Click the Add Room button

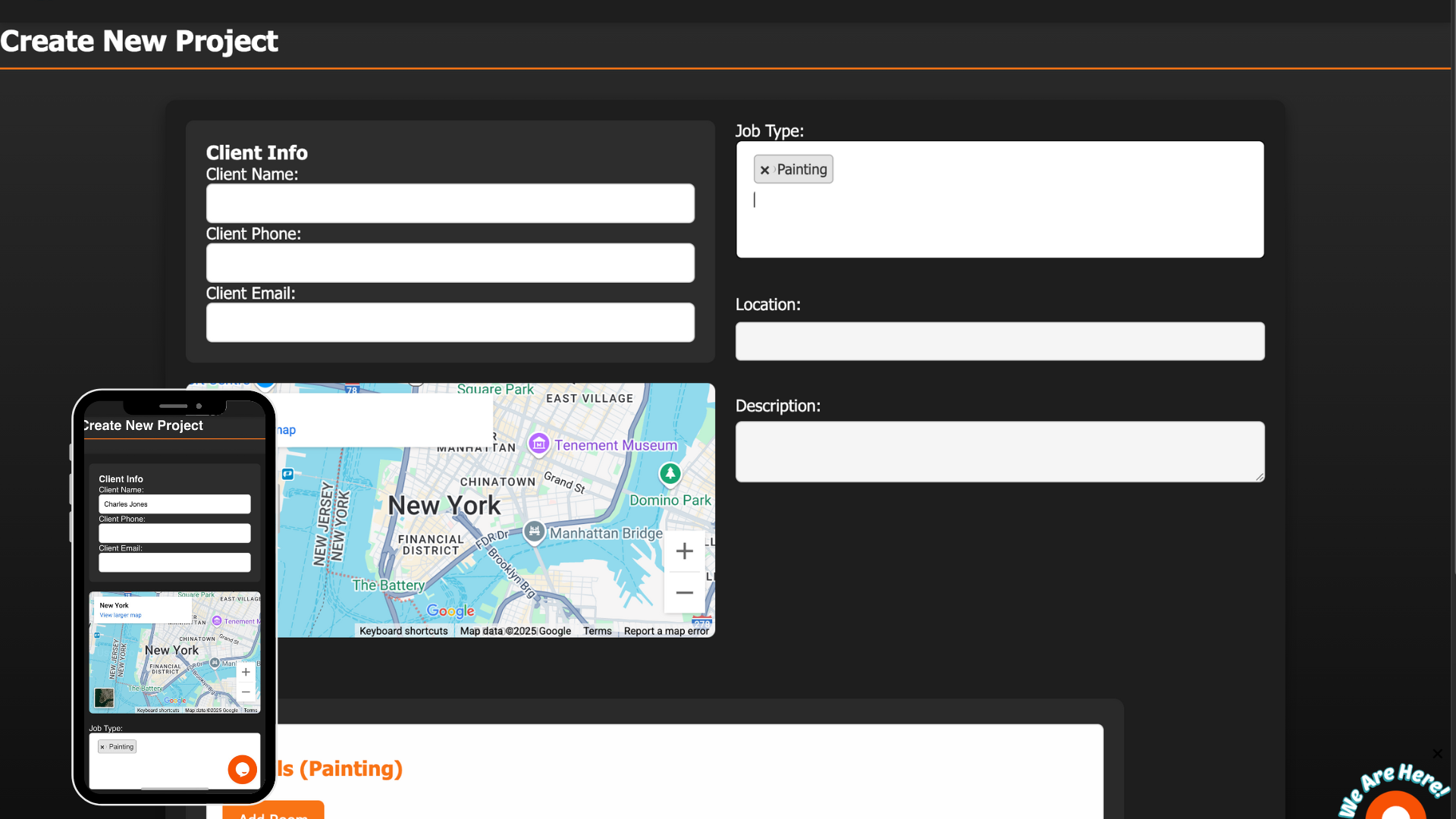click(x=273, y=811)
